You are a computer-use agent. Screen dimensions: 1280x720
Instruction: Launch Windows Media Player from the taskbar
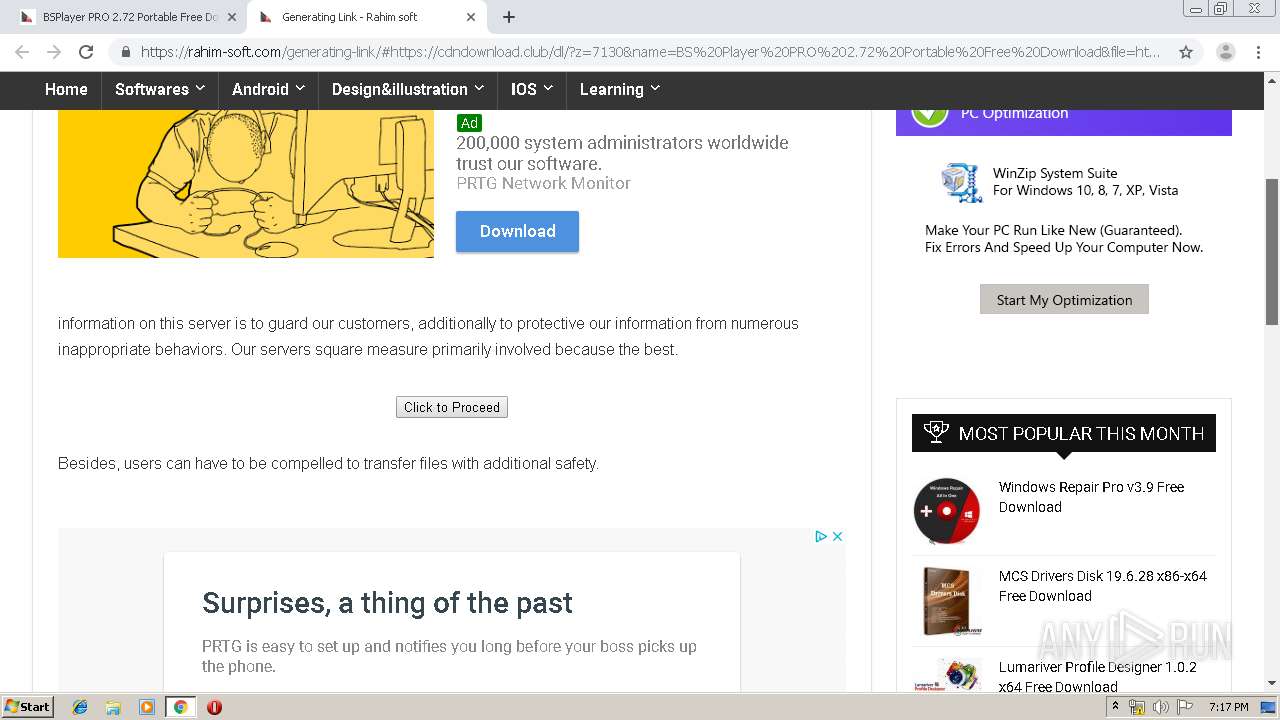[146, 707]
